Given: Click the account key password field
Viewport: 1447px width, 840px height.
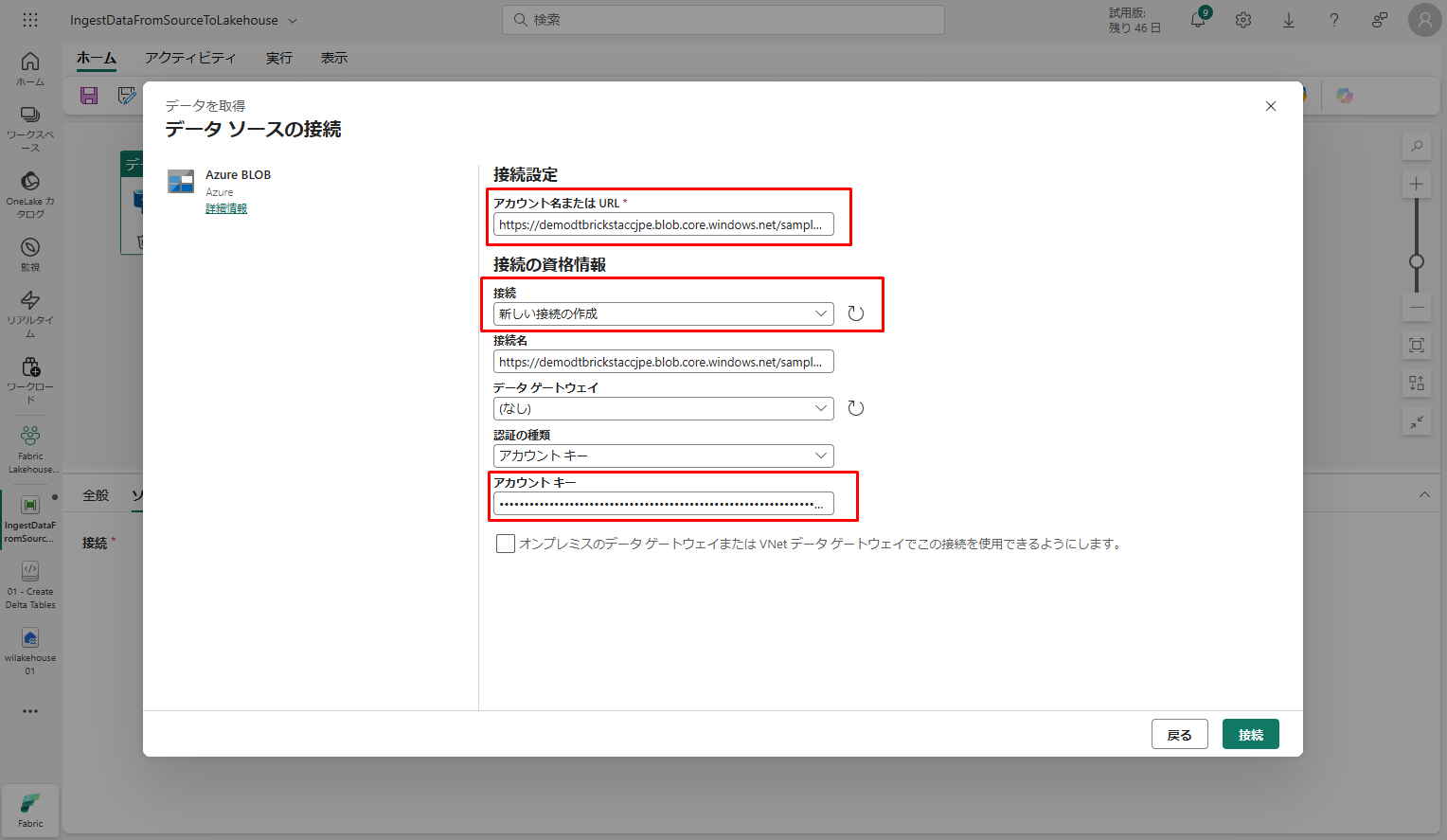Looking at the screenshot, I should click(664, 504).
